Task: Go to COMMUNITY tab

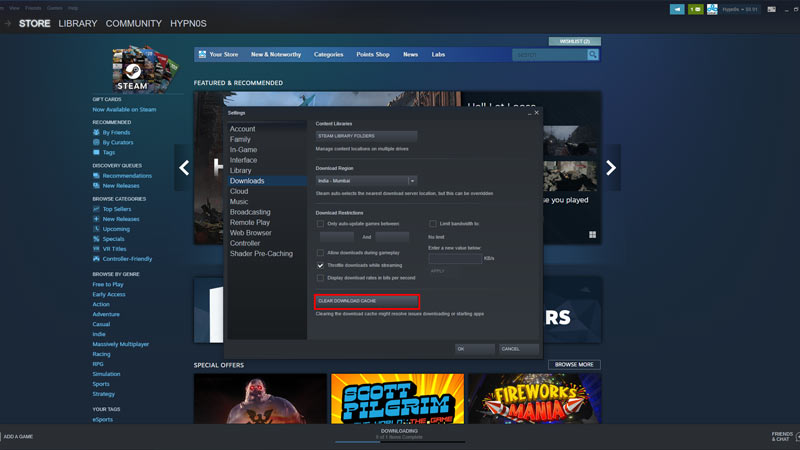Action: [x=134, y=23]
